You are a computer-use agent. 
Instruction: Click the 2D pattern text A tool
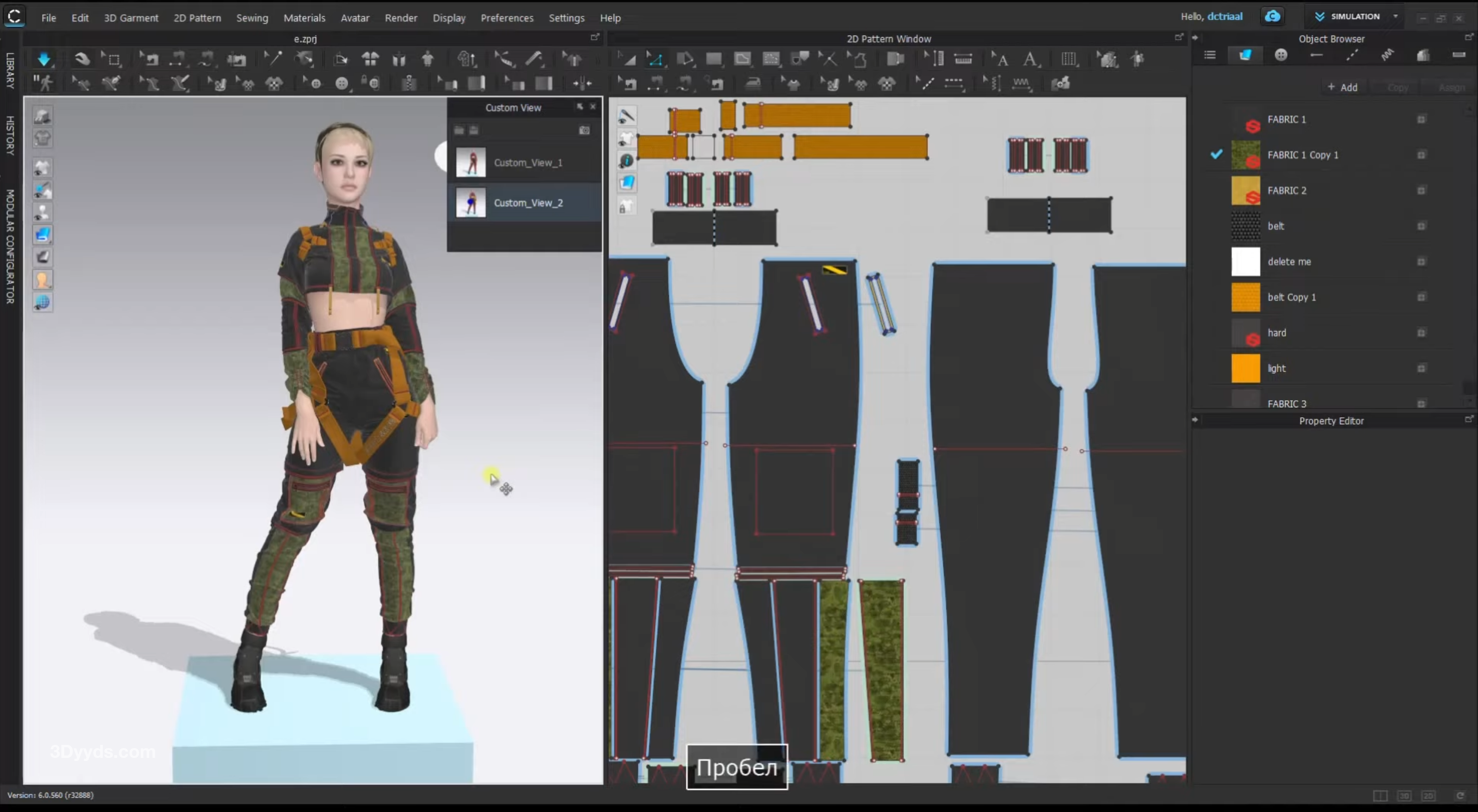[x=1030, y=59]
